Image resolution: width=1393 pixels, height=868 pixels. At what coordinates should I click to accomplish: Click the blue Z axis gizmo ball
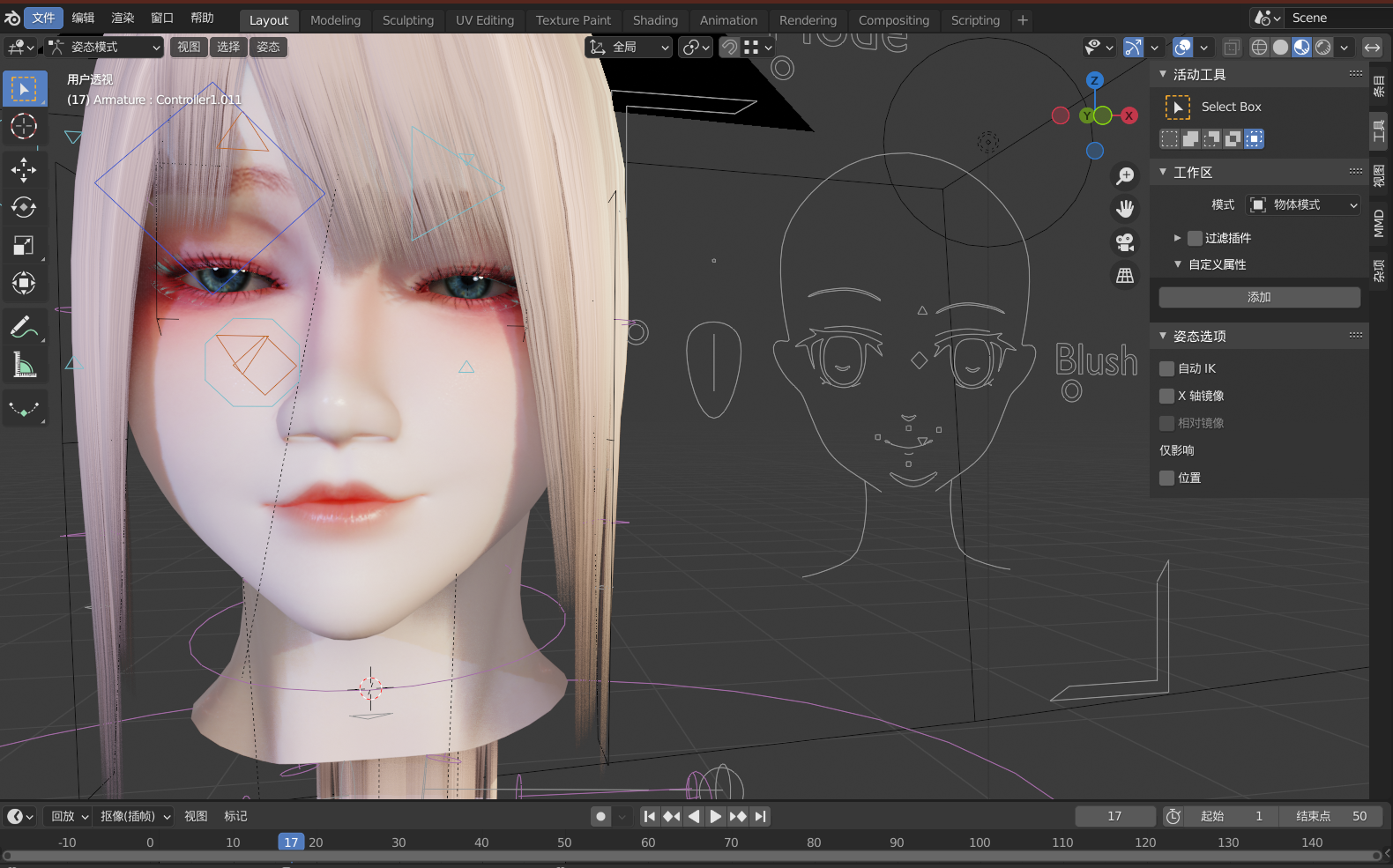(1094, 80)
